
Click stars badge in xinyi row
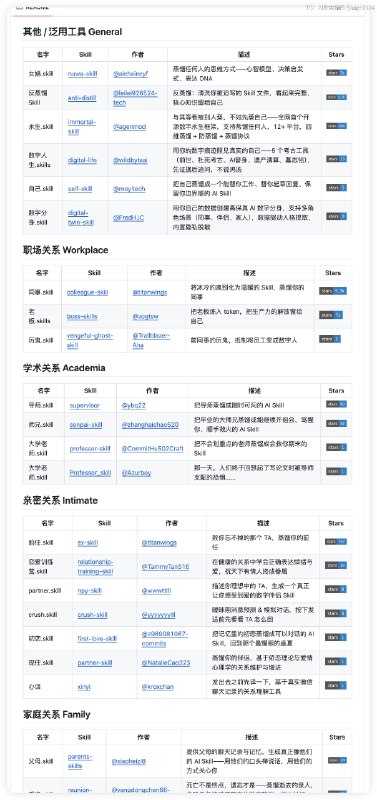pyautogui.click(x=336, y=685)
